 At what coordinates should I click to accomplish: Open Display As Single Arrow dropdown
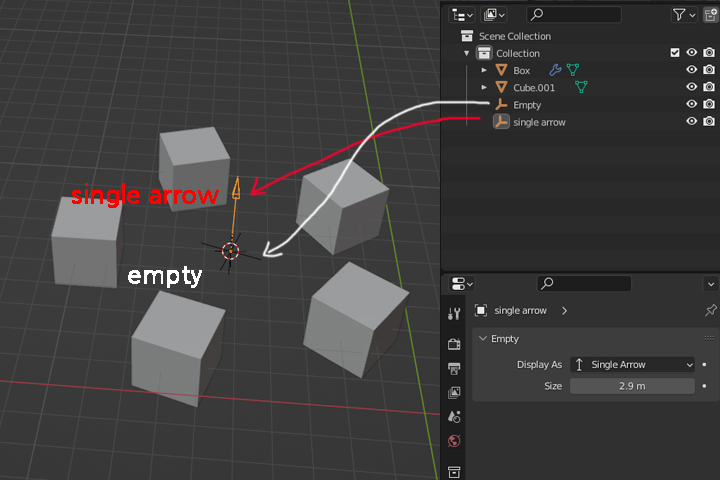[x=632, y=365]
